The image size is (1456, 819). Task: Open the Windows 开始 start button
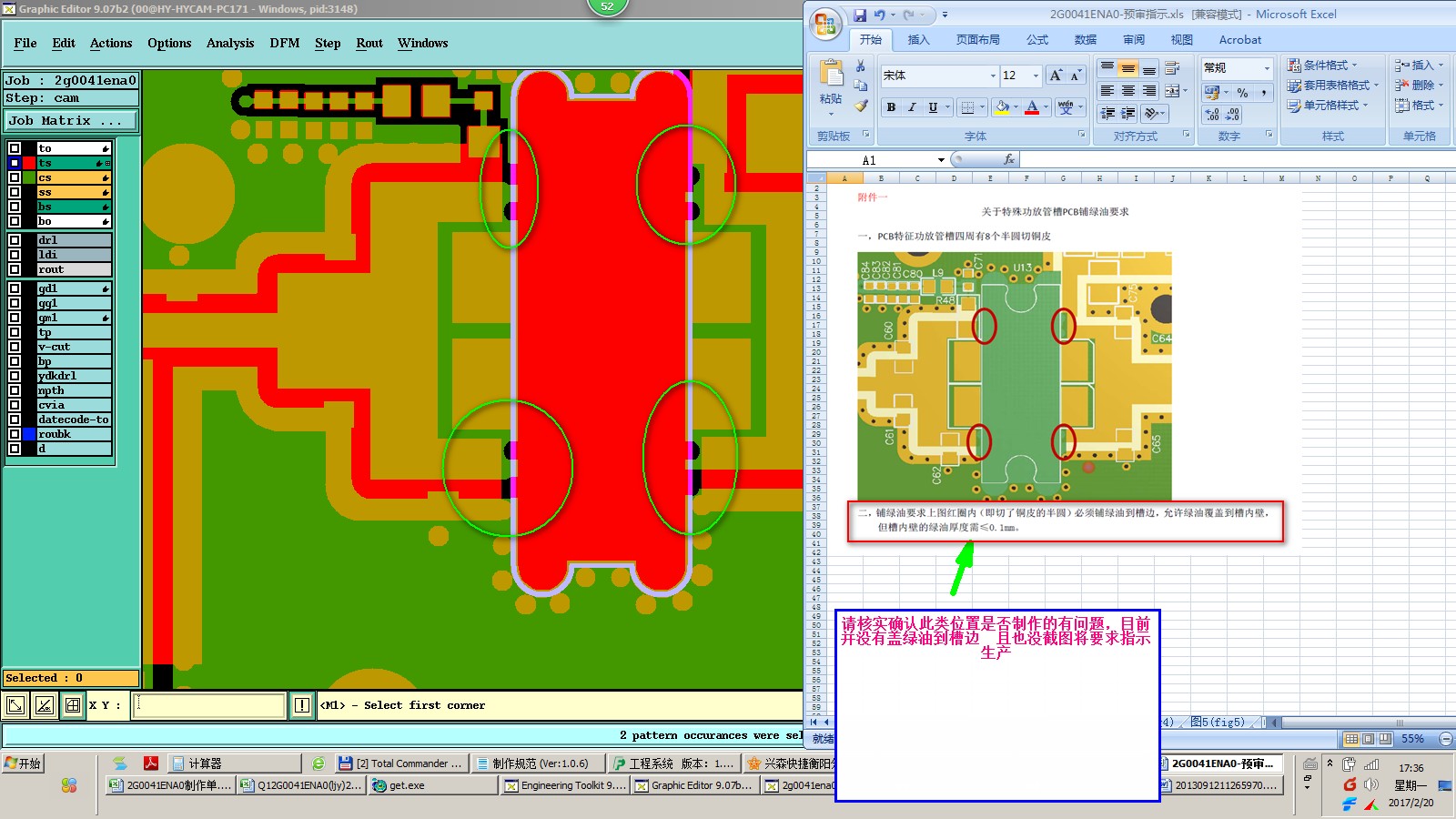click(24, 763)
